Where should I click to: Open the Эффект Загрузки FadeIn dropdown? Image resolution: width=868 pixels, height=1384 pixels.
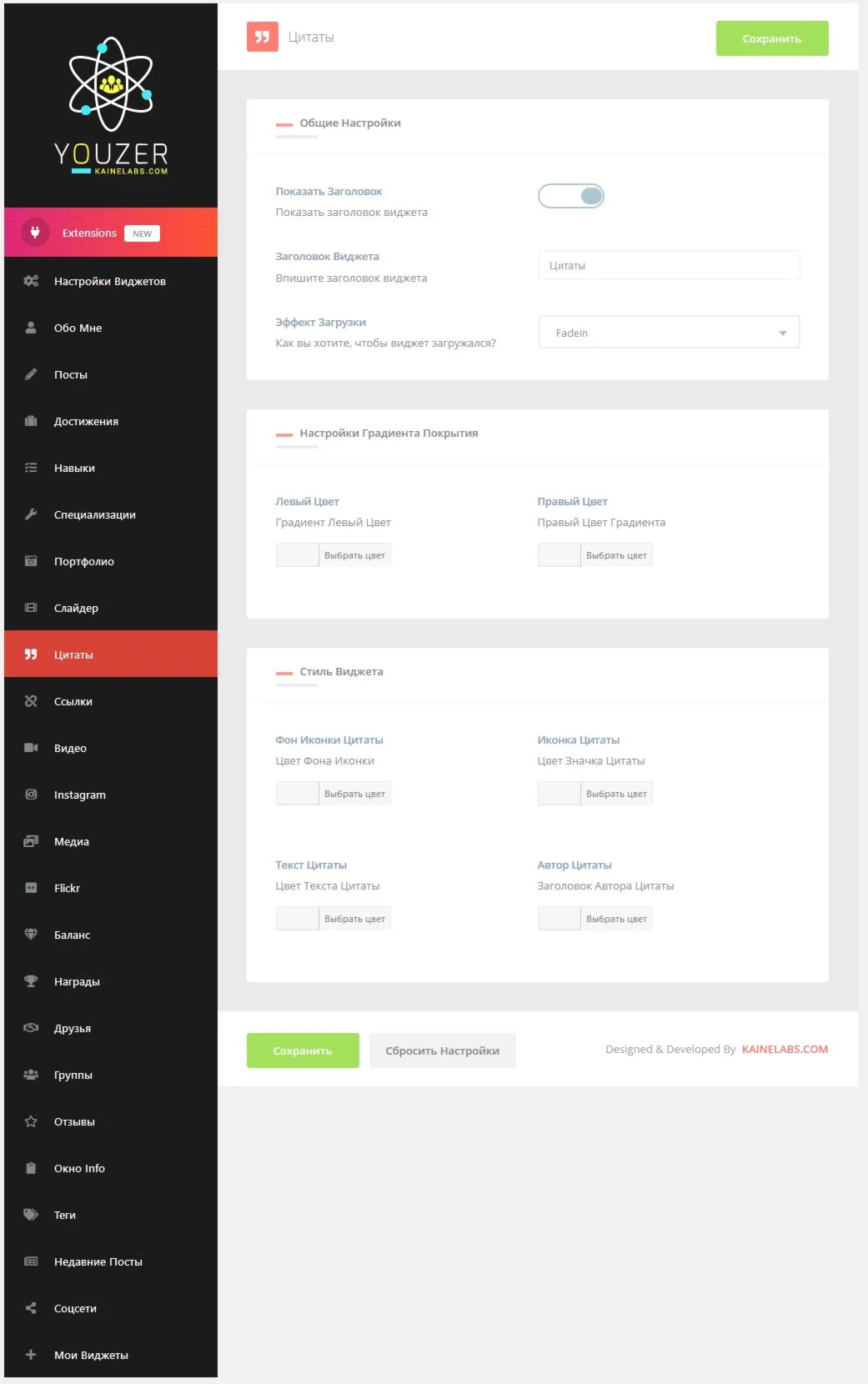(670, 332)
